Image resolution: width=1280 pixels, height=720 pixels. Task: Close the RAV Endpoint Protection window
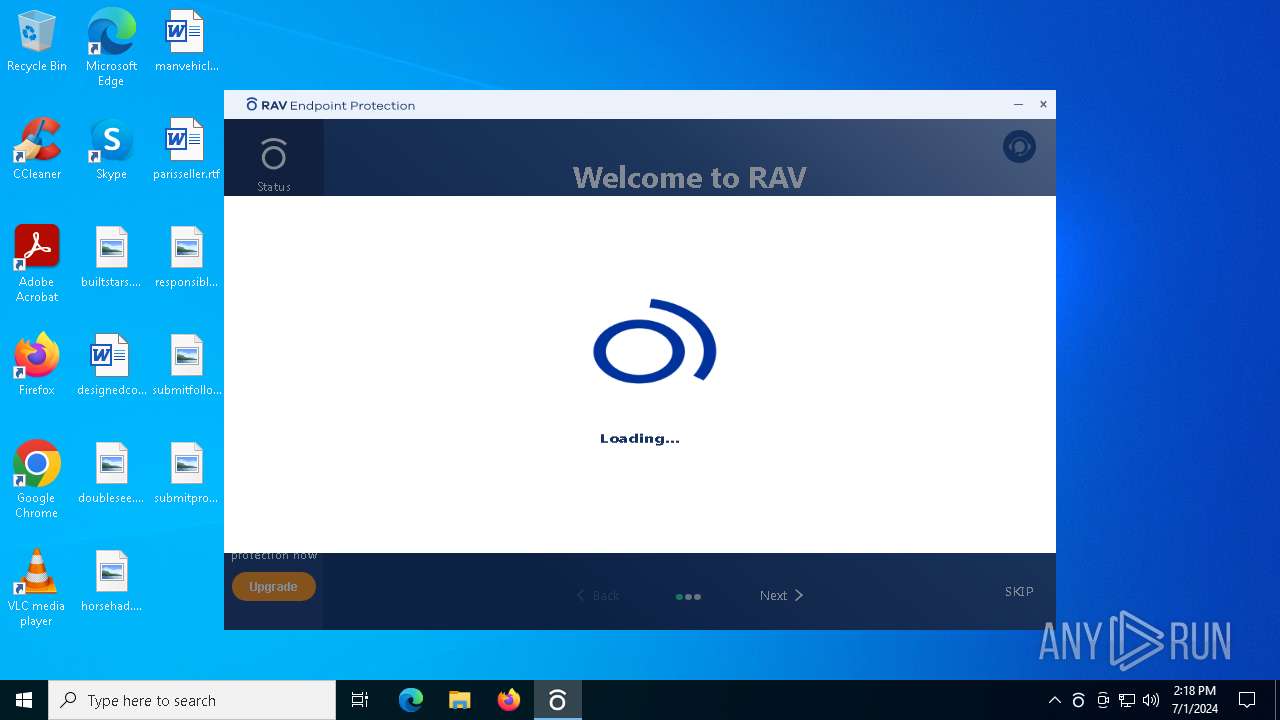tap(1043, 104)
